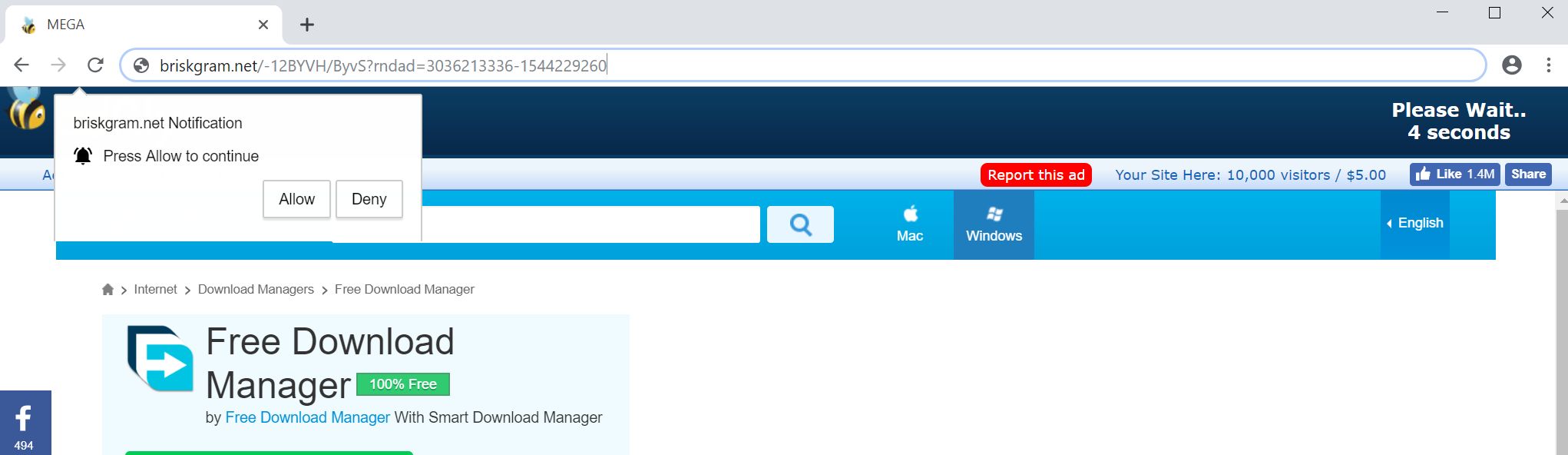Click the bee logo icon
This screenshot has height=455, width=1568.
pyautogui.click(x=26, y=108)
